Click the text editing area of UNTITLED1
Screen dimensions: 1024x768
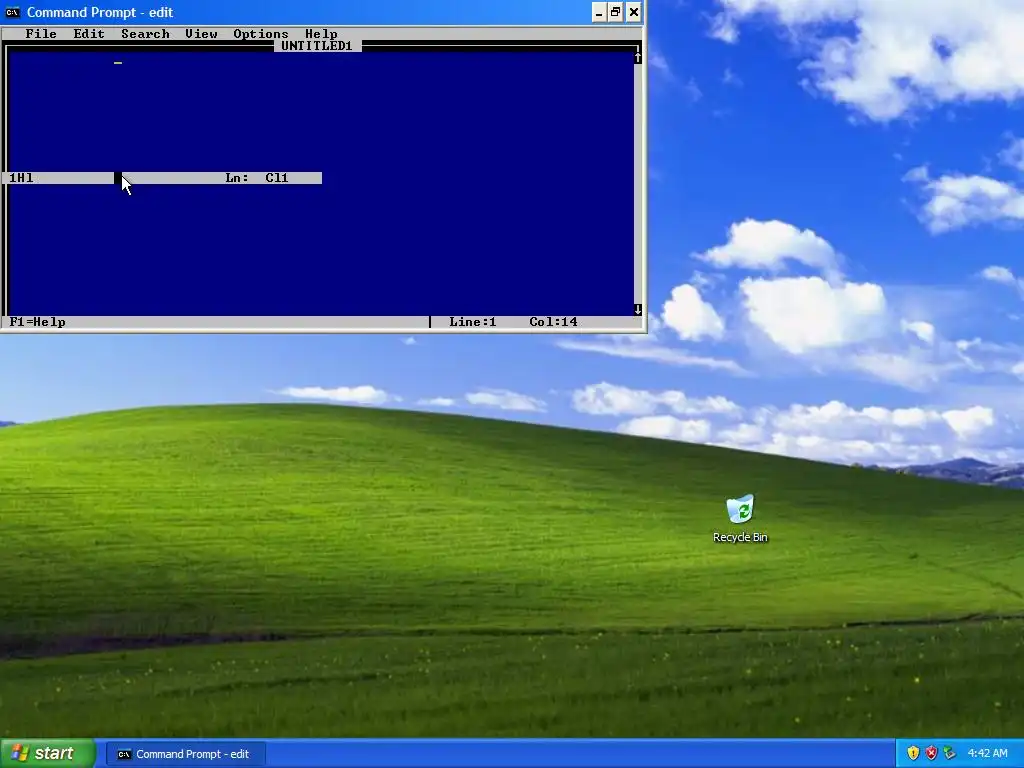point(320,183)
